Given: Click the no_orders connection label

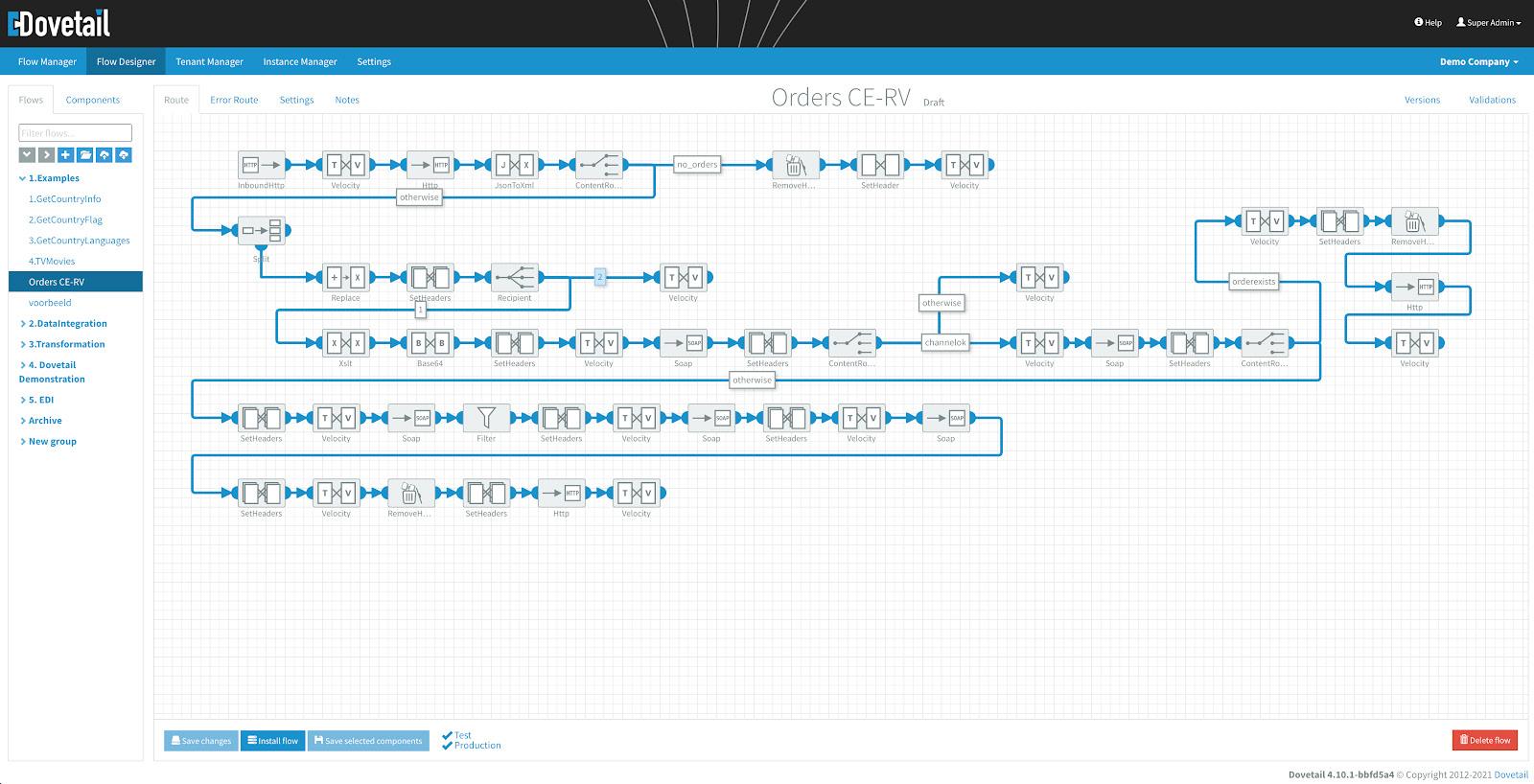Looking at the screenshot, I should pos(697,164).
